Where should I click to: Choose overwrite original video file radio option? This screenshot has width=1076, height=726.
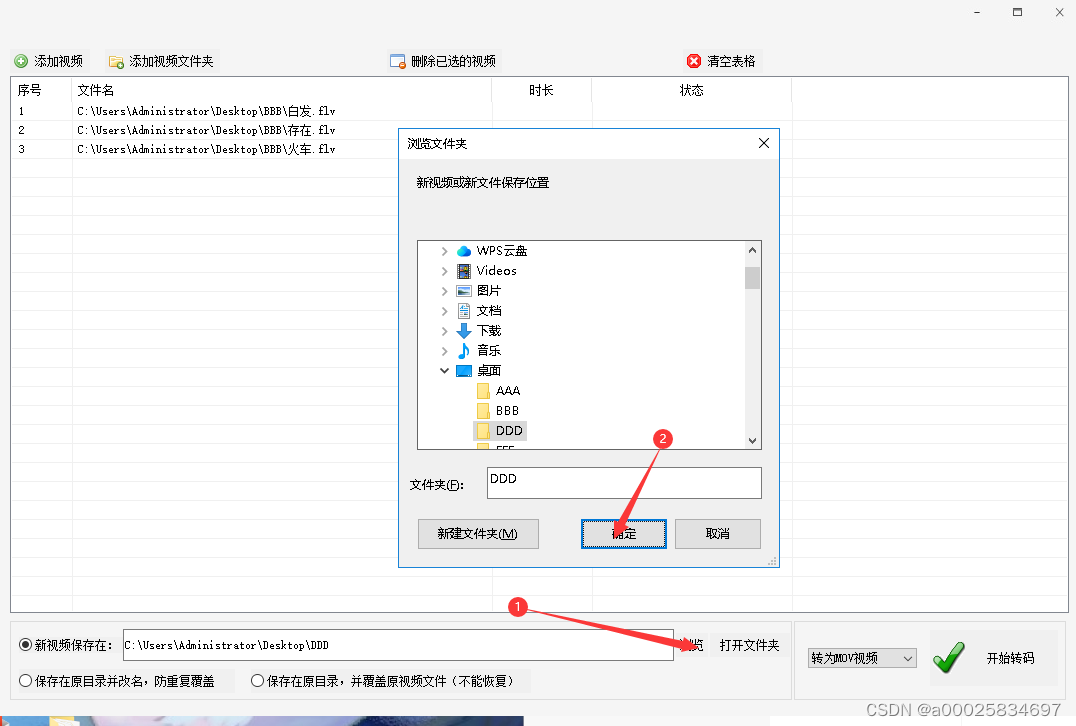[x=258, y=681]
